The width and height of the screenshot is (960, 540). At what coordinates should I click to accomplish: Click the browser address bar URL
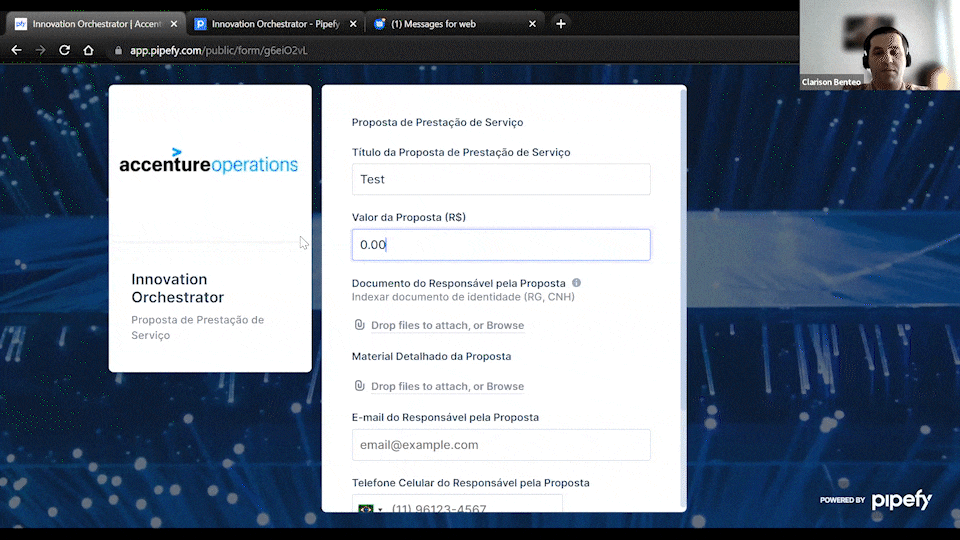click(x=219, y=50)
